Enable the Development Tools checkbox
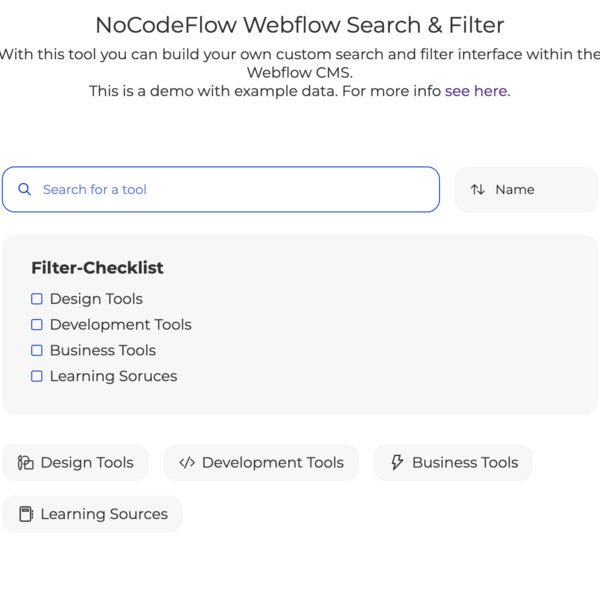 point(37,325)
